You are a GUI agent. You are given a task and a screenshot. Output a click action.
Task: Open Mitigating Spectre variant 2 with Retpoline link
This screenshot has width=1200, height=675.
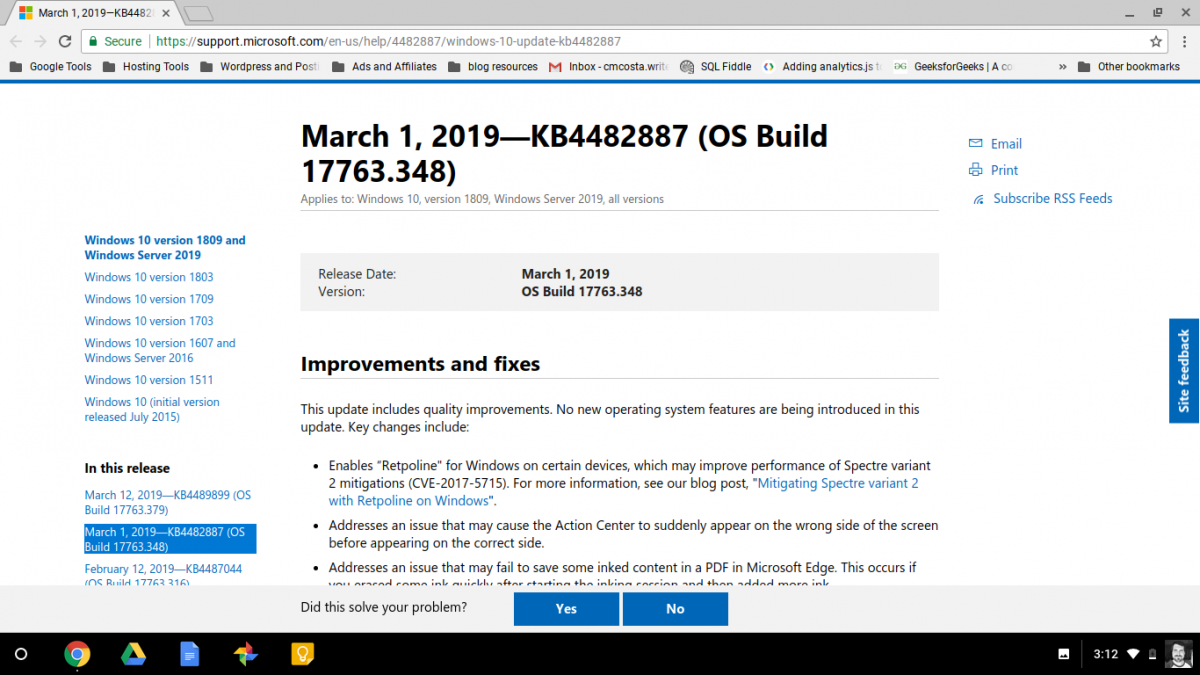coord(624,492)
